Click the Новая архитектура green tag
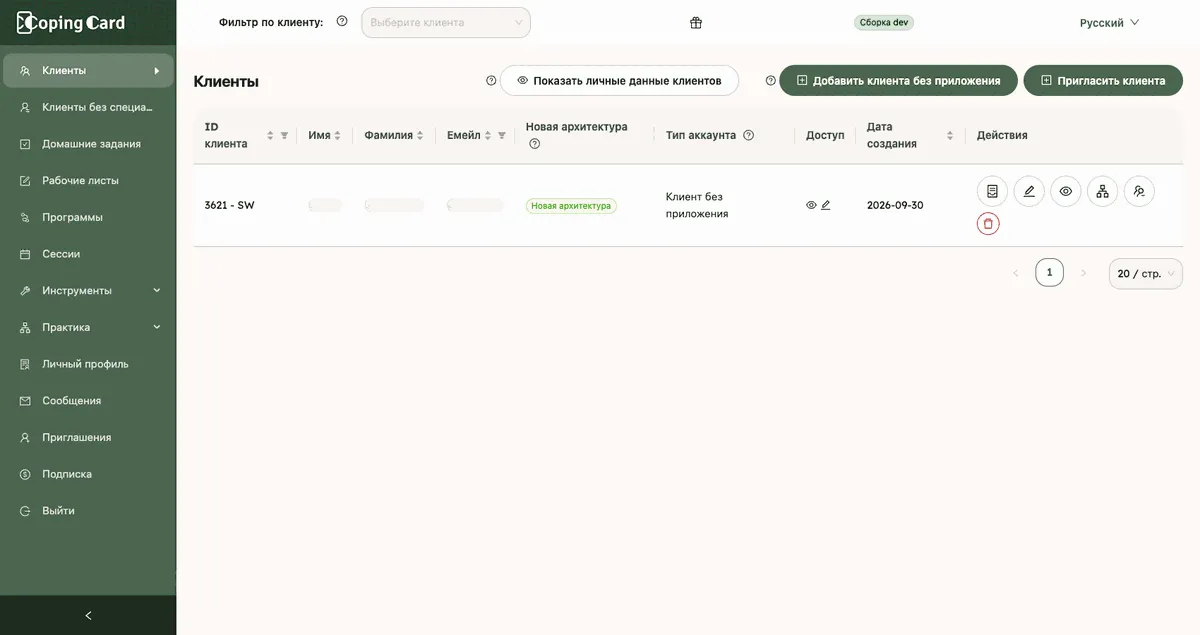 [571, 206]
